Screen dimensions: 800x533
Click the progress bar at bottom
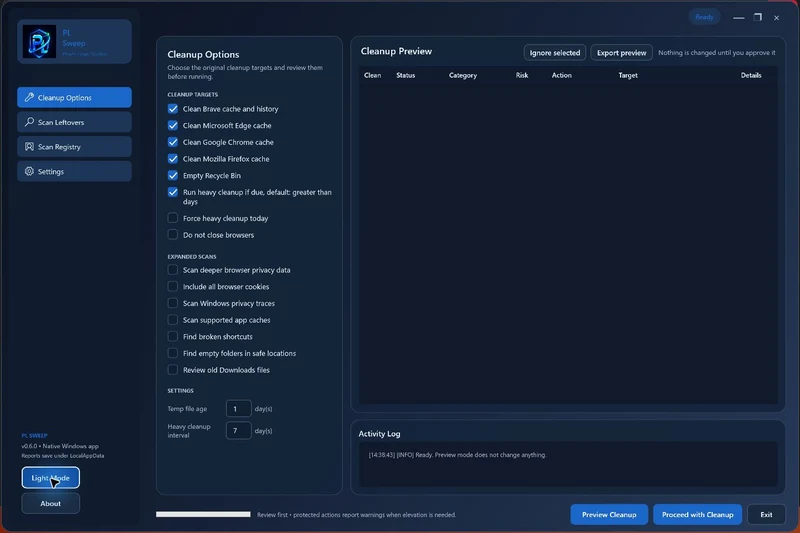[203, 514]
